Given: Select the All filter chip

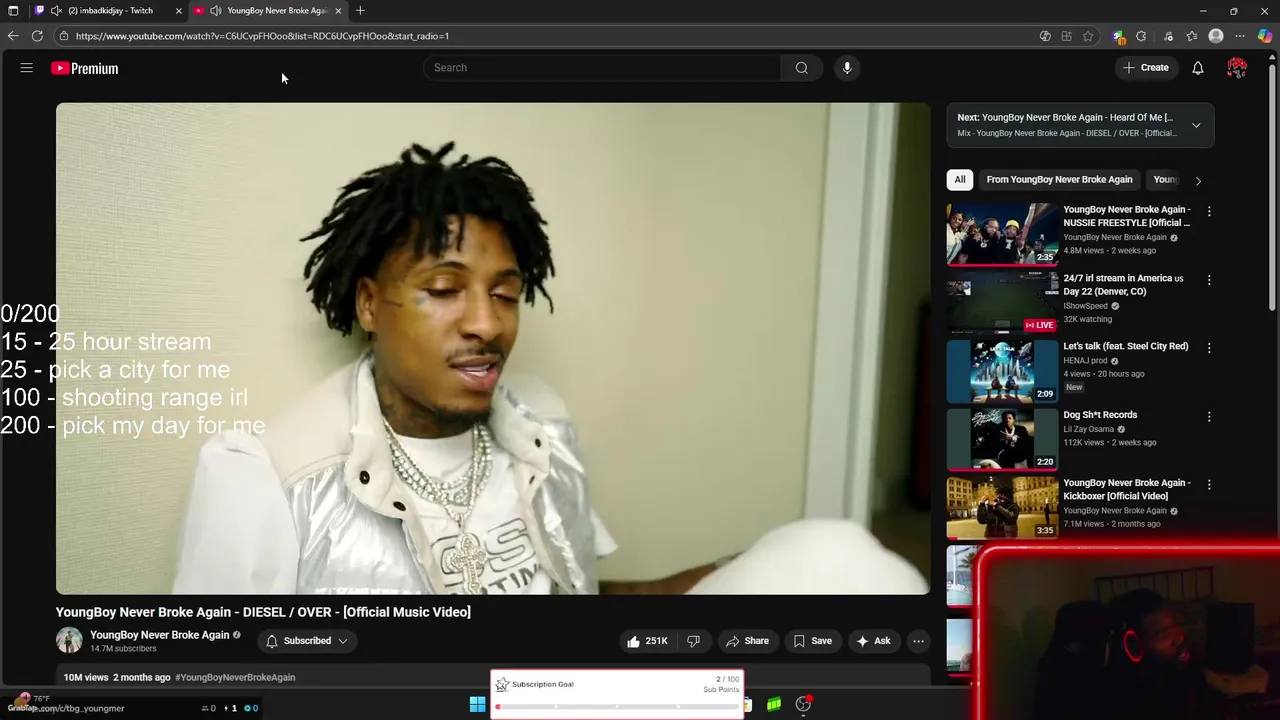Looking at the screenshot, I should coord(960,180).
